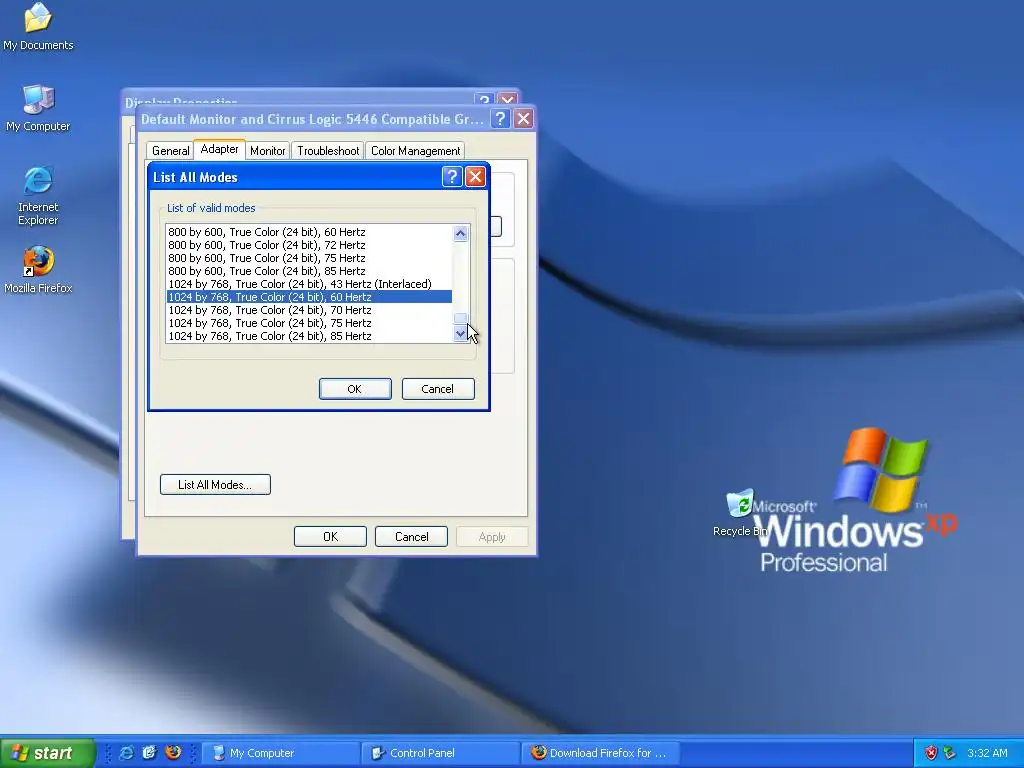Select 1024 by 768, 60 Hertz mode
Screen dimensions: 1024x768
(308, 297)
